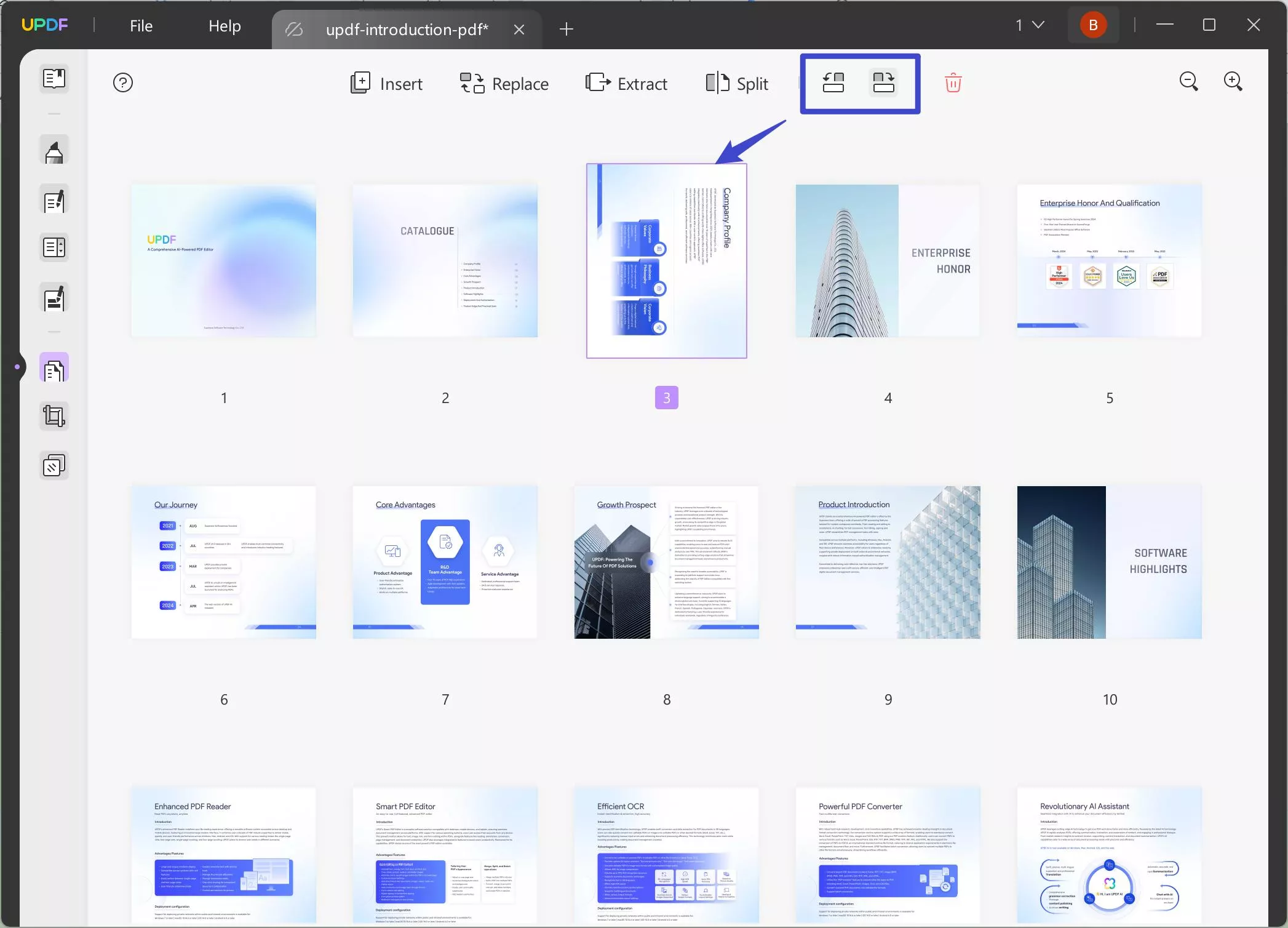The width and height of the screenshot is (1288, 928).
Task: Open the Help menu
Action: 224,26
